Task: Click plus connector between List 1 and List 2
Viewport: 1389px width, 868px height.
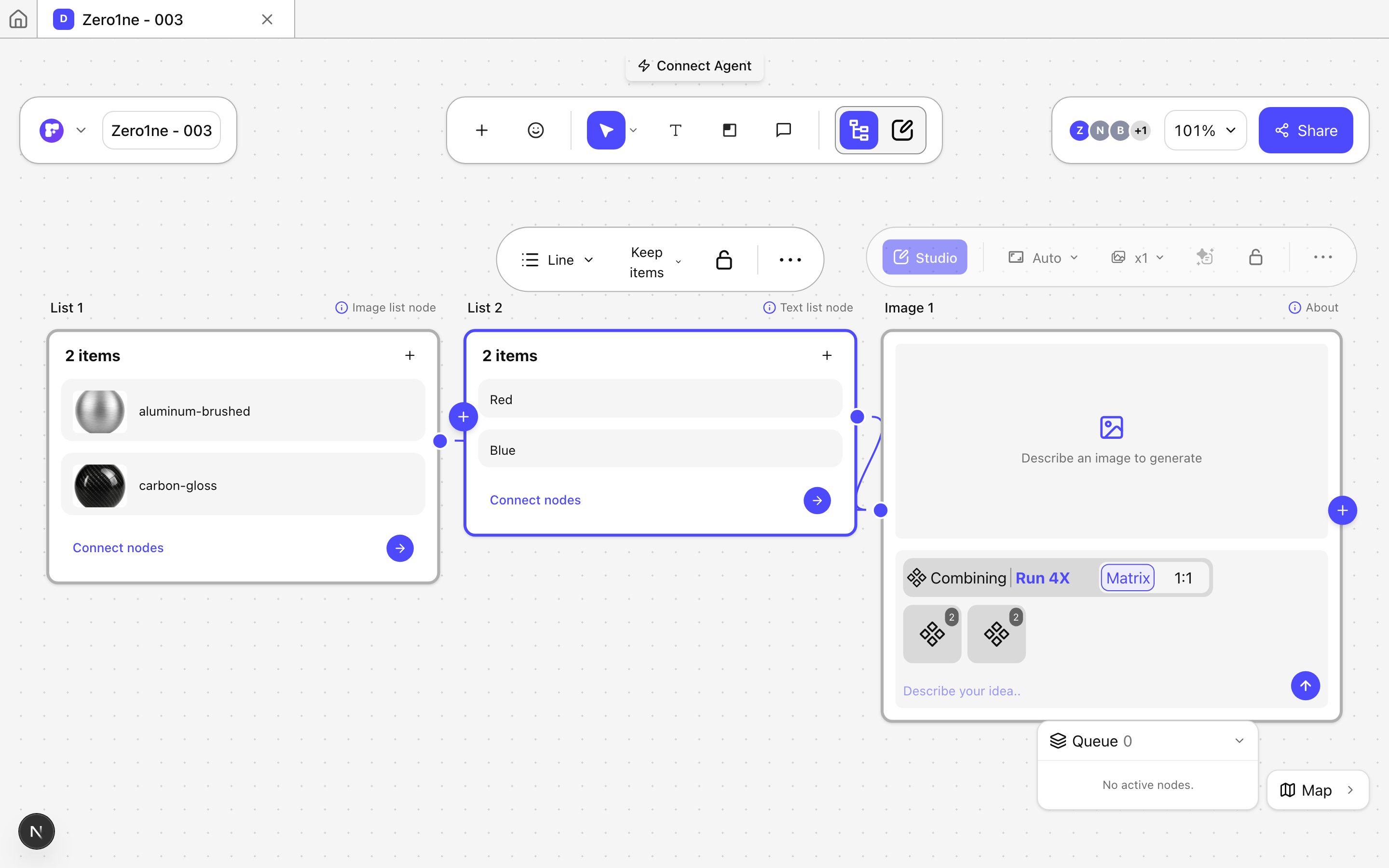Action: pyautogui.click(x=463, y=417)
